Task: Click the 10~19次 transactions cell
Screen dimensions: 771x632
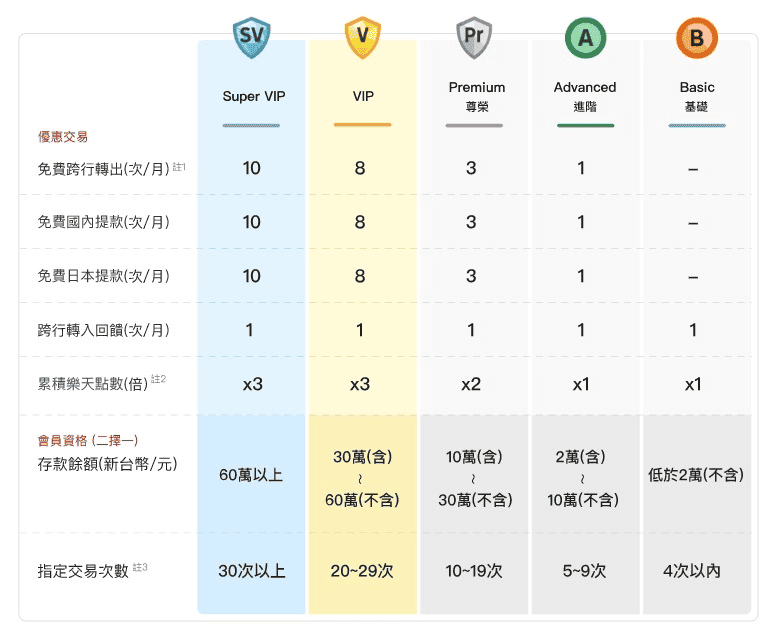Action: 474,571
